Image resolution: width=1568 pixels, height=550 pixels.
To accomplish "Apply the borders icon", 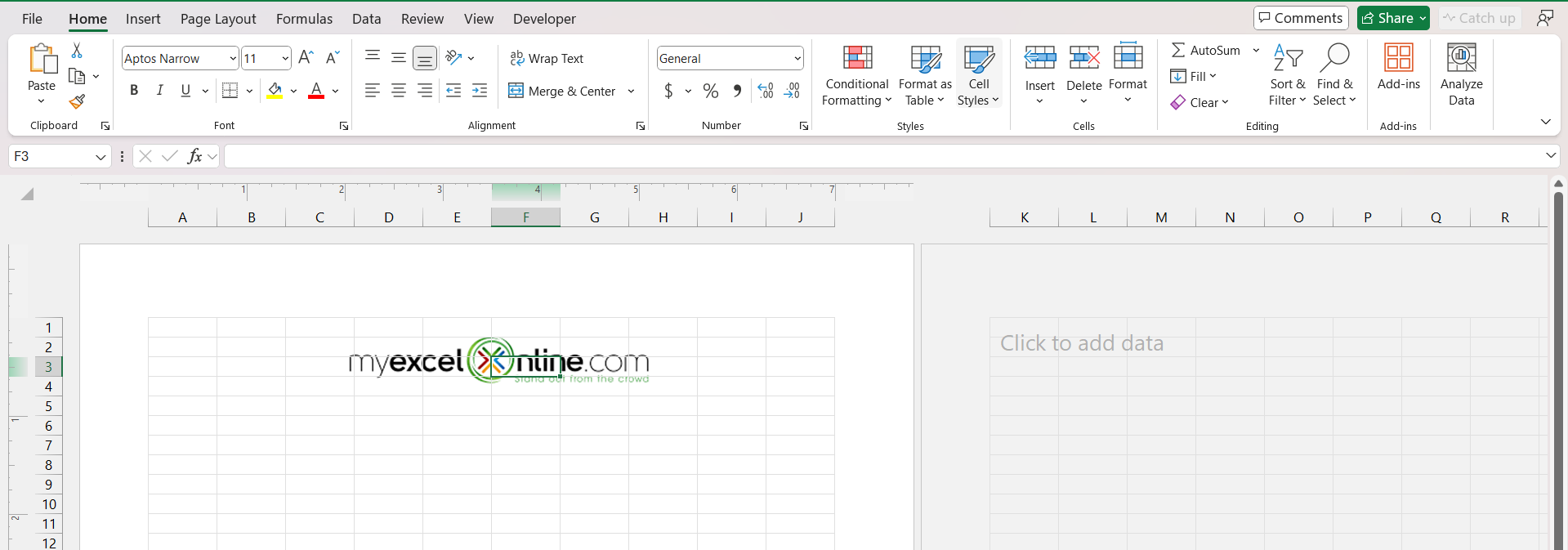I will click(230, 90).
